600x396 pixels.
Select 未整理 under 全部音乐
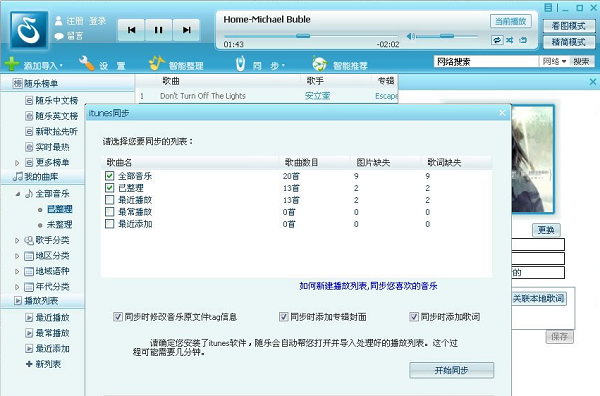point(59,225)
